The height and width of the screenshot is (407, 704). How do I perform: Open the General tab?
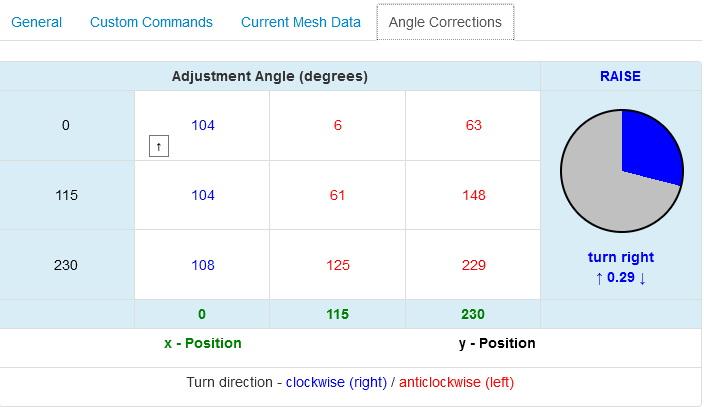[36, 22]
